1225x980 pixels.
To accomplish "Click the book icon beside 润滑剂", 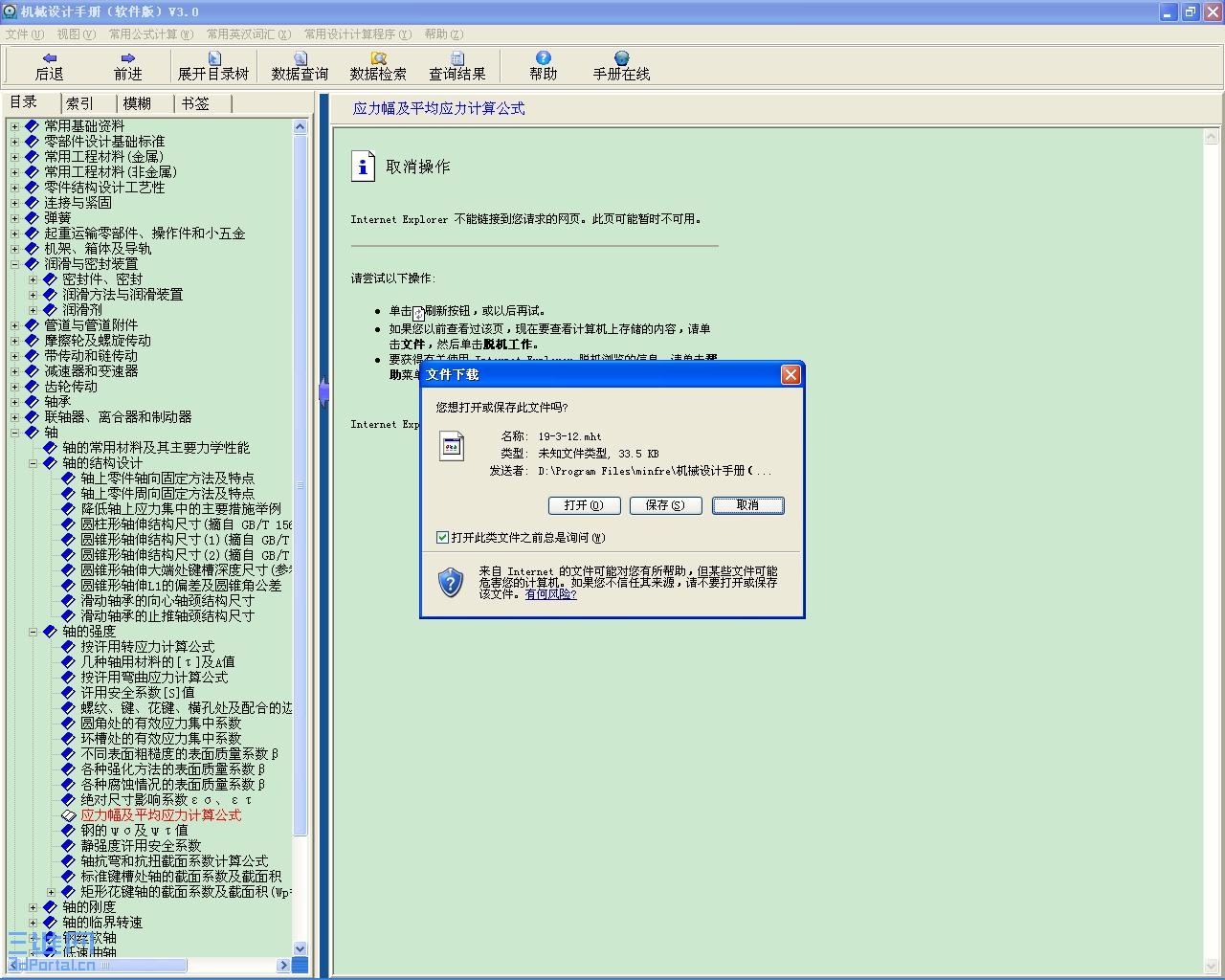I will pos(50,310).
